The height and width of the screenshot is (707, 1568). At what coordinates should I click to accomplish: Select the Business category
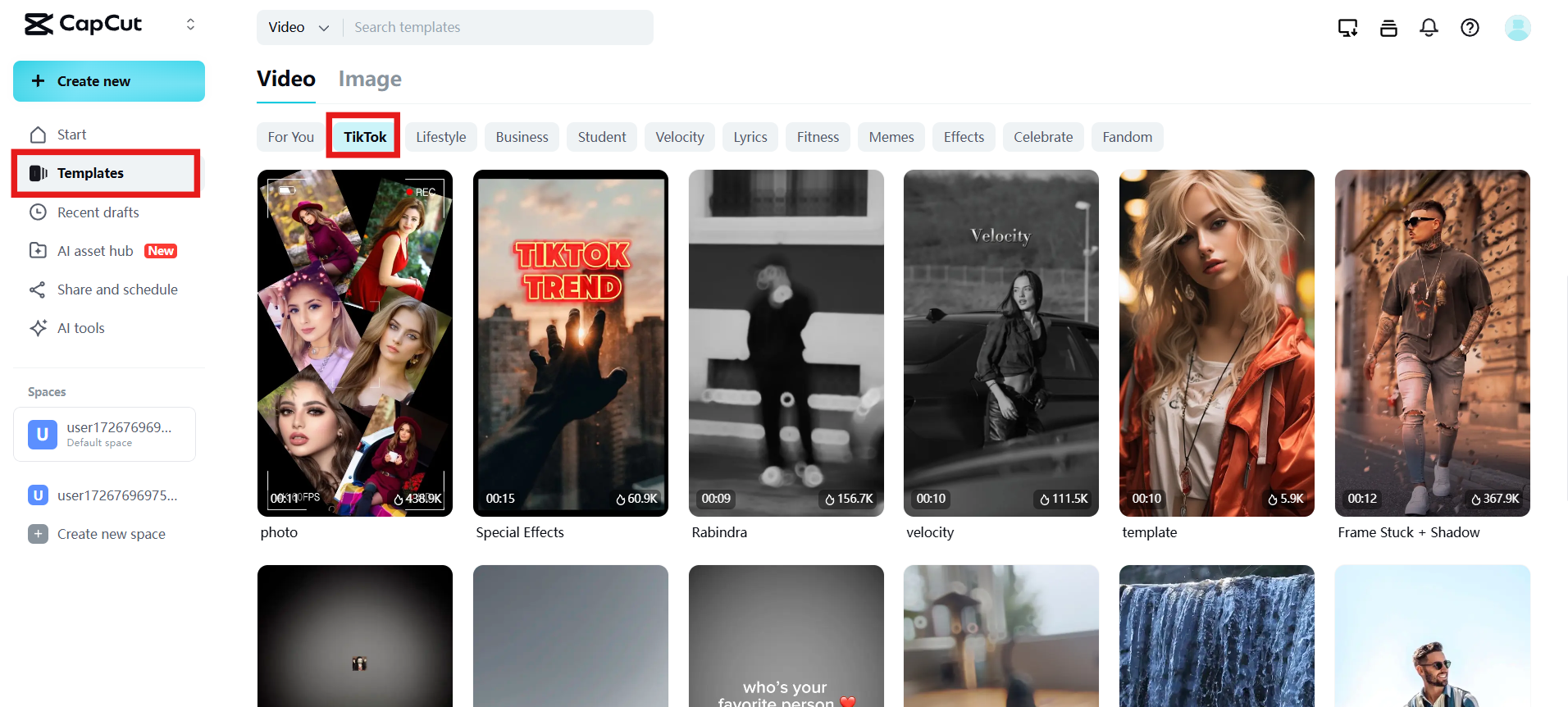coord(522,137)
